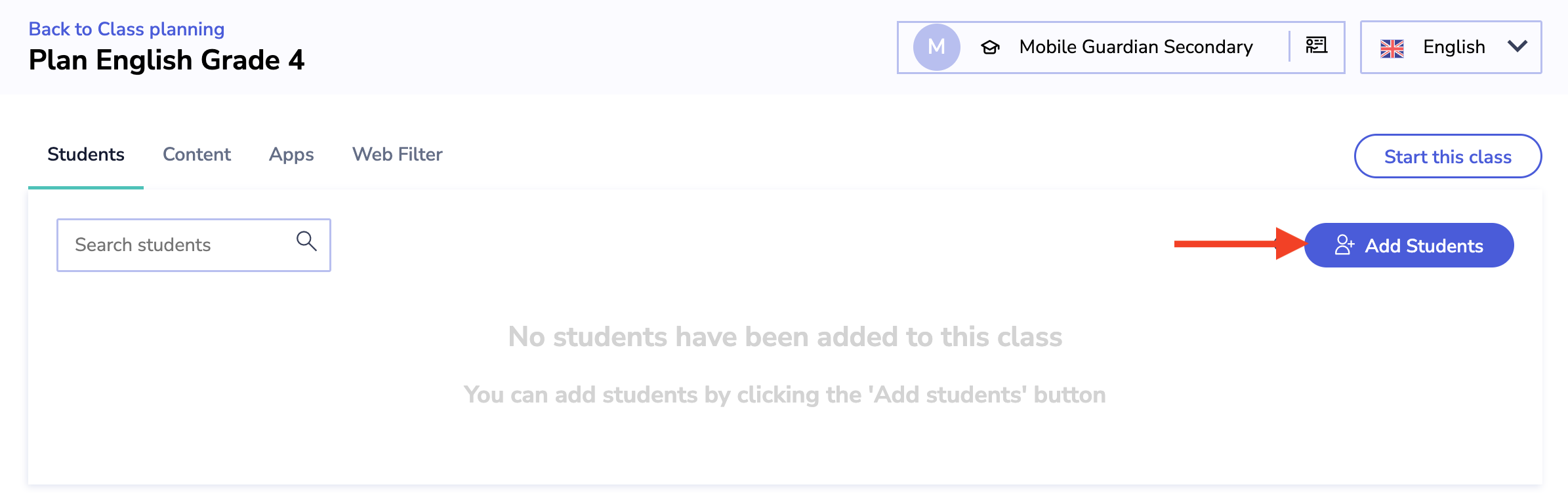Click the search magnifier icon
The width and height of the screenshot is (1568, 493).
(x=306, y=241)
